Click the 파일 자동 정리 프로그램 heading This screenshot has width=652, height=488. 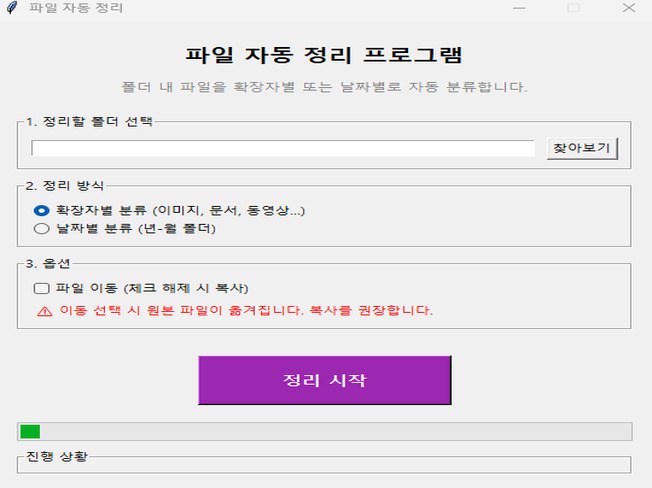[324, 54]
